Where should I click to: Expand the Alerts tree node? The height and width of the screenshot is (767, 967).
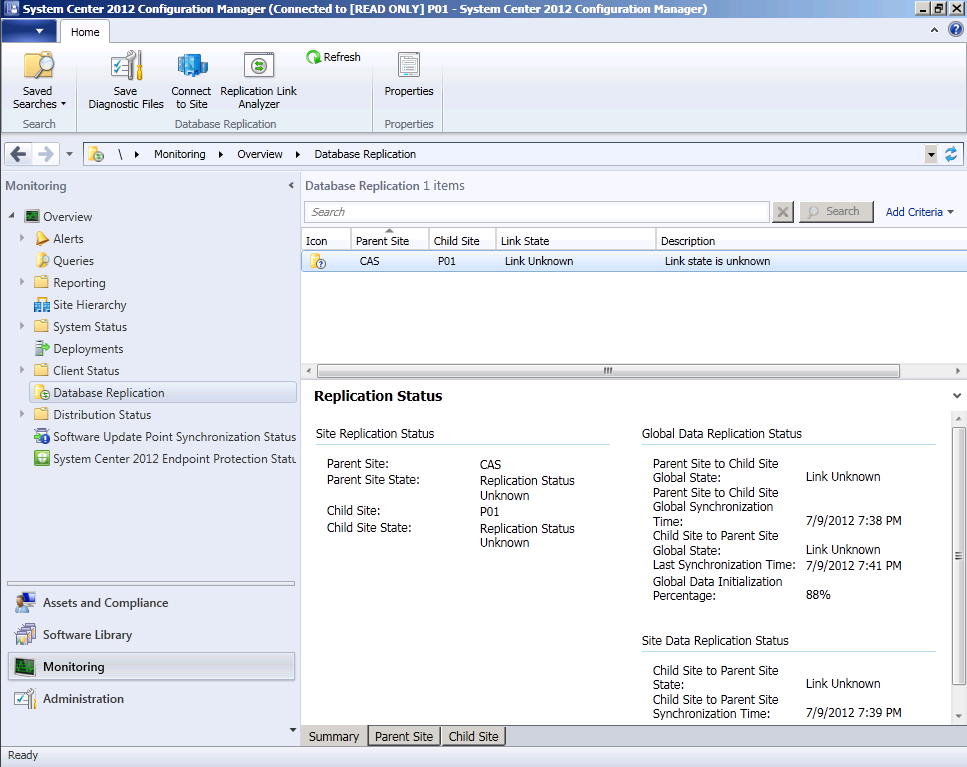pos(22,238)
